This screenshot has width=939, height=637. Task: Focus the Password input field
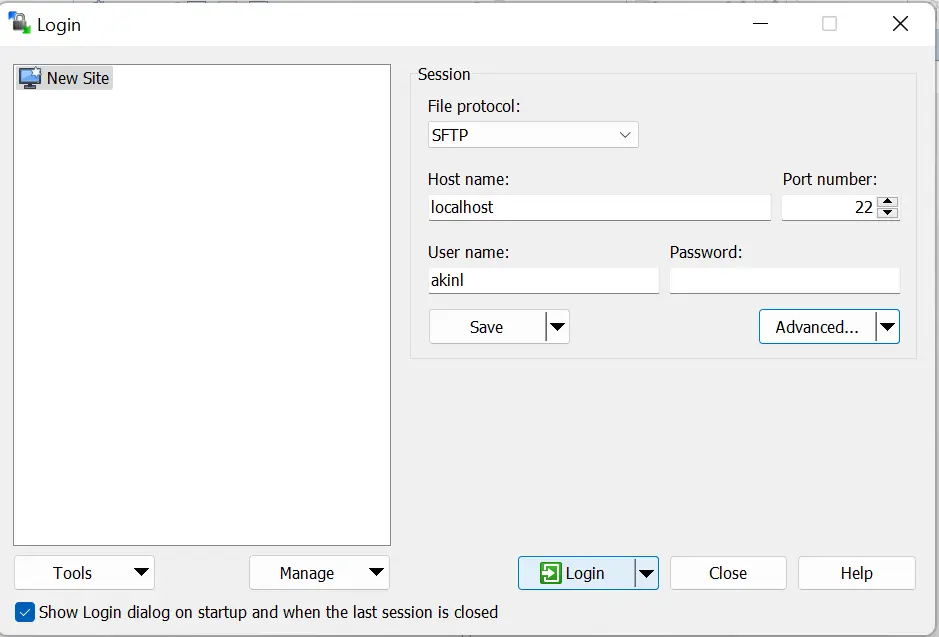(x=784, y=280)
